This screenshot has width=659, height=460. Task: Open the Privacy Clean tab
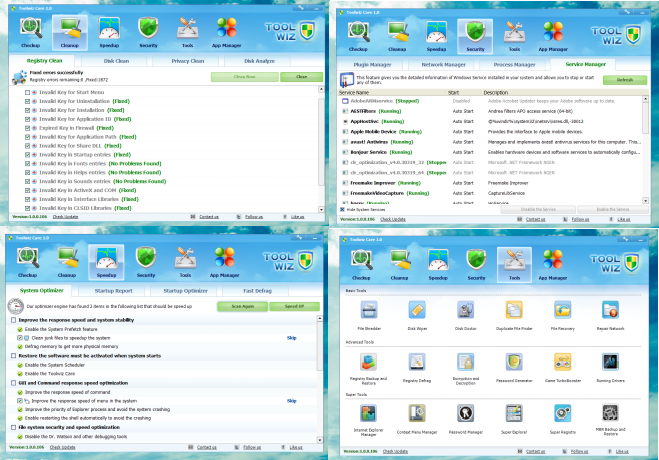[x=187, y=61]
